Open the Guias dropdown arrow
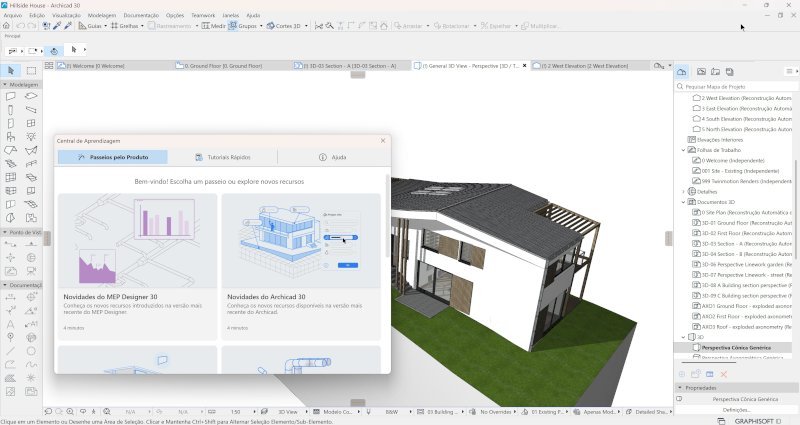 tap(106, 26)
